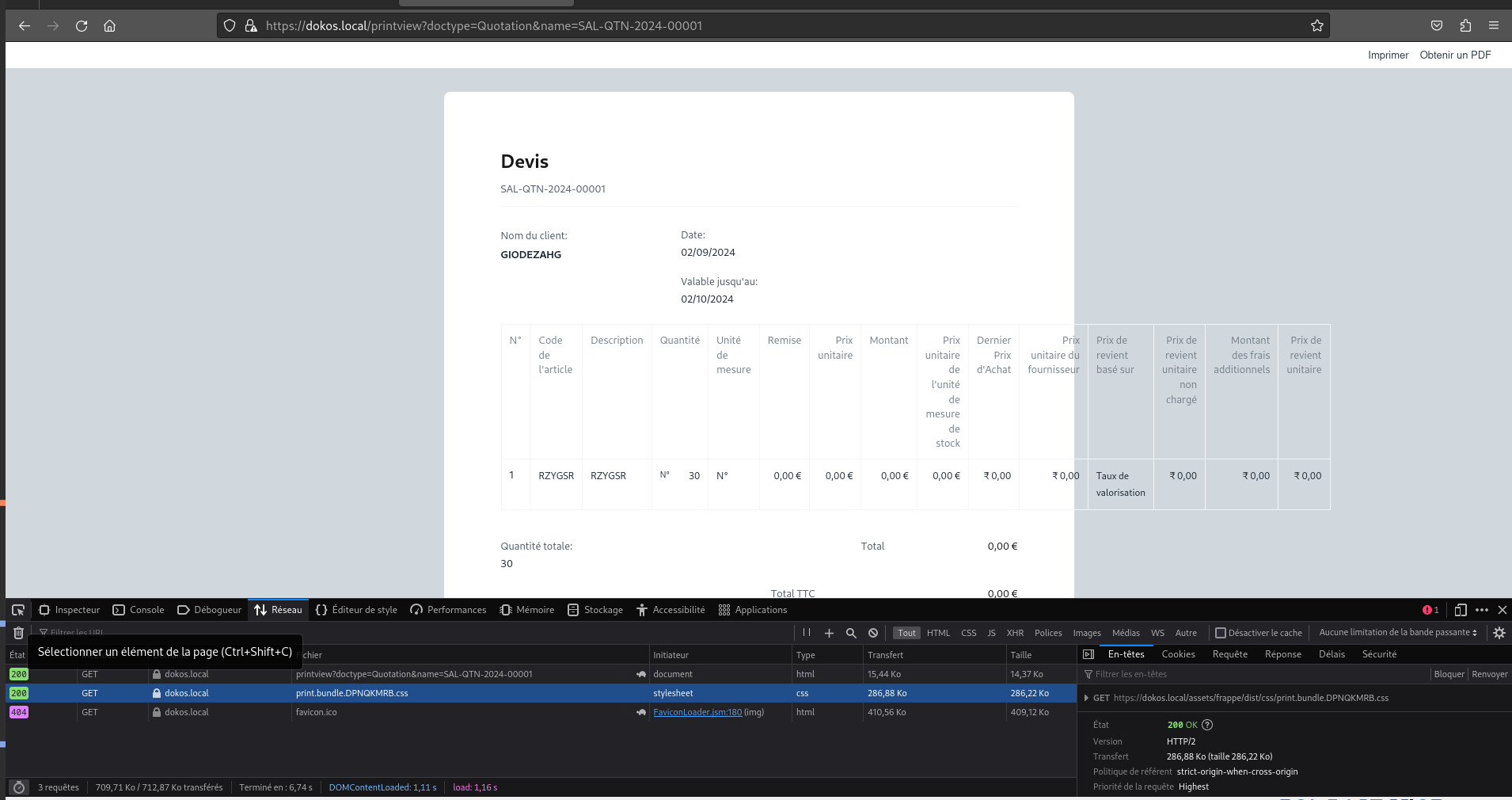Open bandwidth throttling dropdown
The height and width of the screenshot is (800, 1512).
coord(1398,632)
